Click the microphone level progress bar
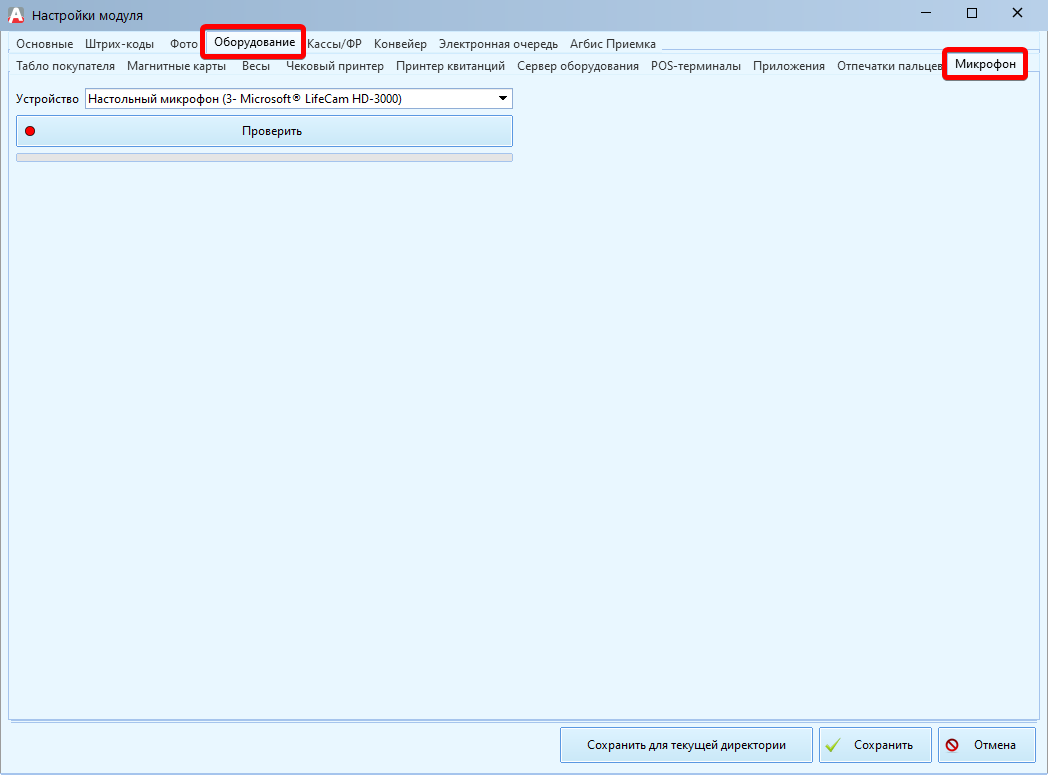Viewport: 1048px width, 775px height. (264, 157)
